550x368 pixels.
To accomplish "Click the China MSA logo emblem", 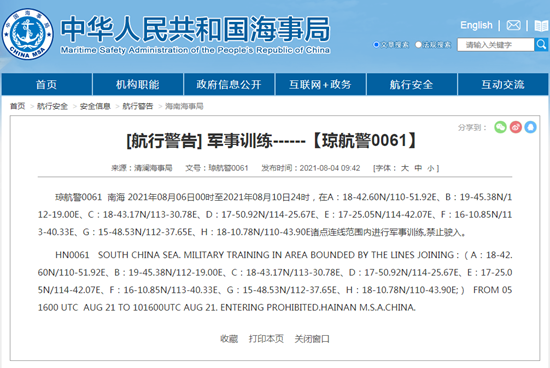I will (28, 34).
